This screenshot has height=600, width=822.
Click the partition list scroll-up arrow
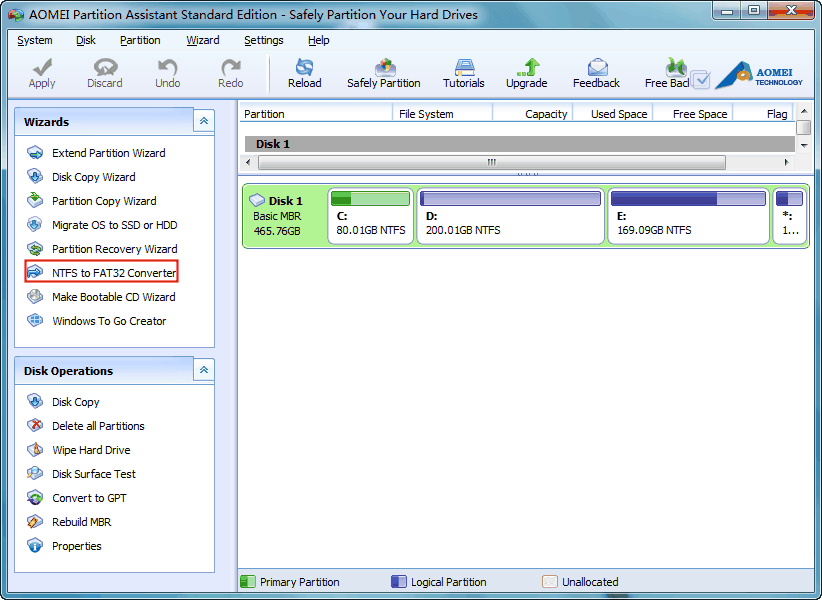pyautogui.click(x=804, y=111)
